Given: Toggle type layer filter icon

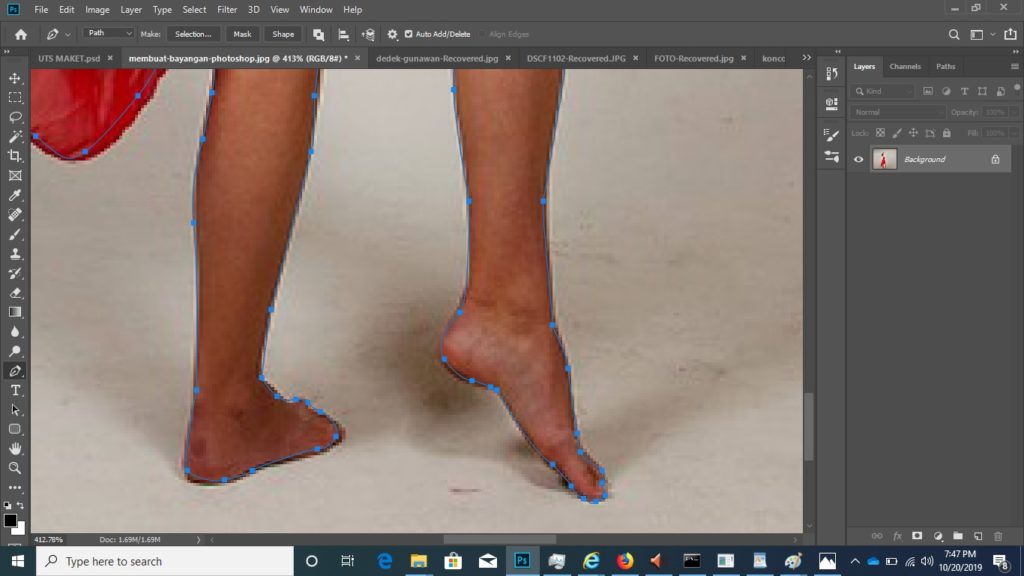Looking at the screenshot, I should coord(964,91).
